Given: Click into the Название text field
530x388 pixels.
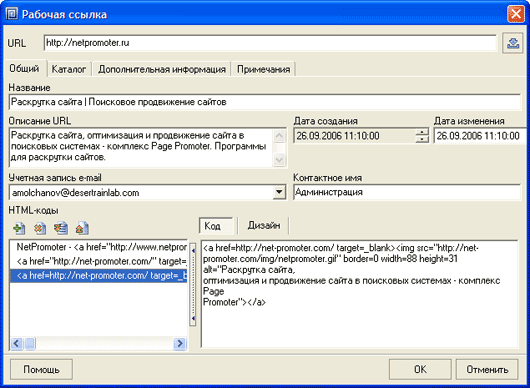Looking at the screenshot, I should pos(265,102).
